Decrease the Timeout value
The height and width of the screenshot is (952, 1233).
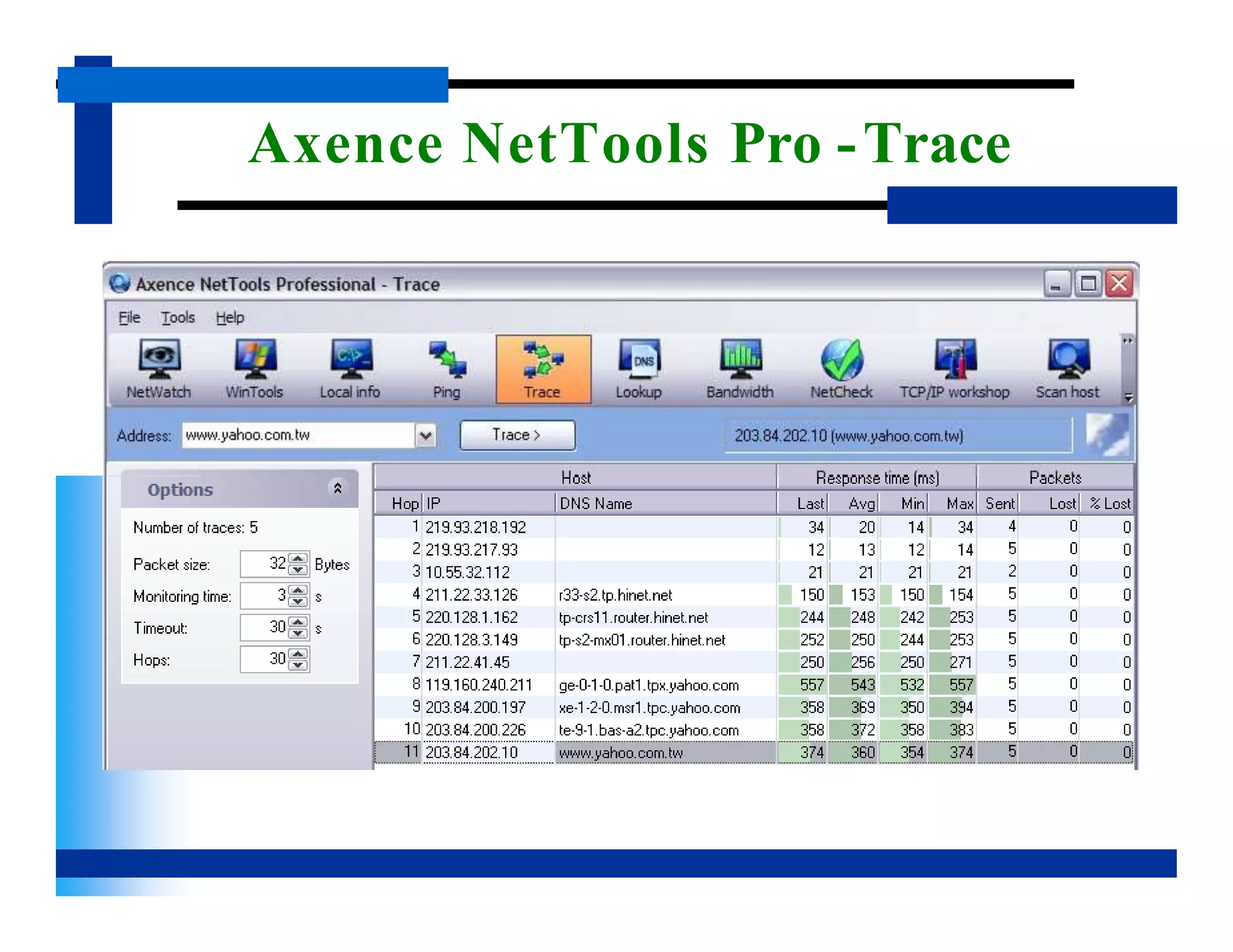click(298, 634)
